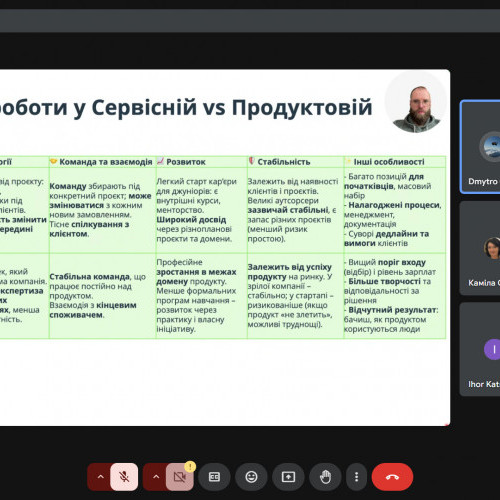Expand audio settings arrow next to microphone
500x500 pixels.
pyautogui.click(x=100, y=477)
